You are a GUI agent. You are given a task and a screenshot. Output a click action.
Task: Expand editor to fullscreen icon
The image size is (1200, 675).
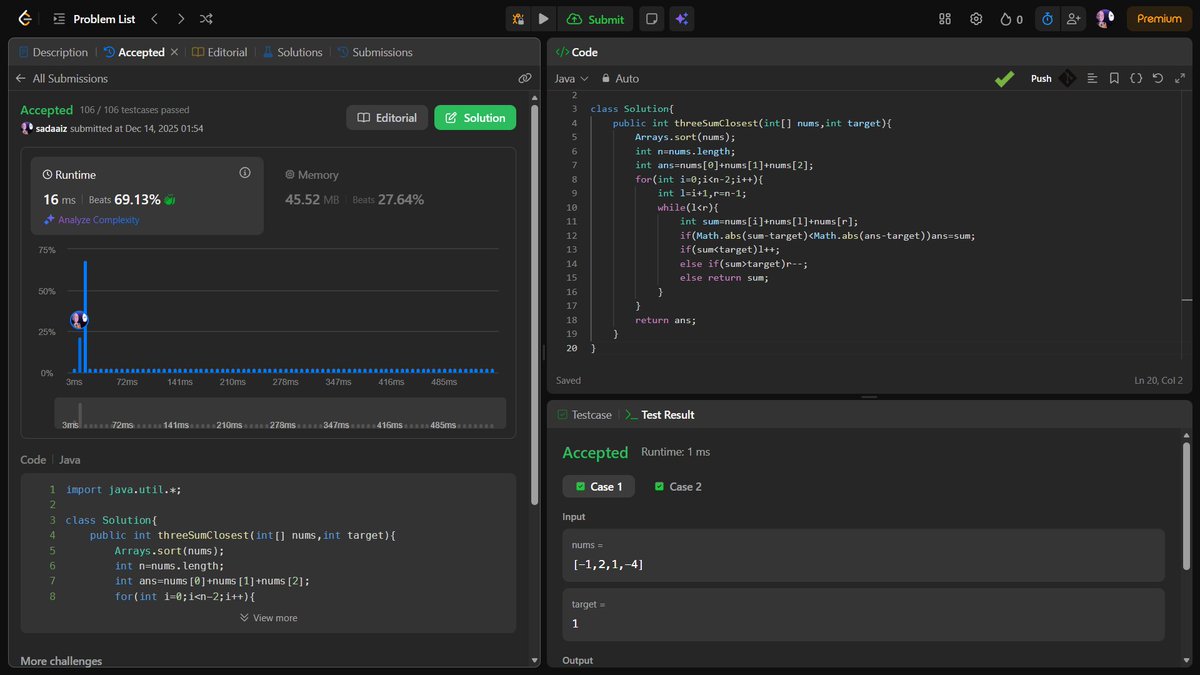coord(1179,78)
